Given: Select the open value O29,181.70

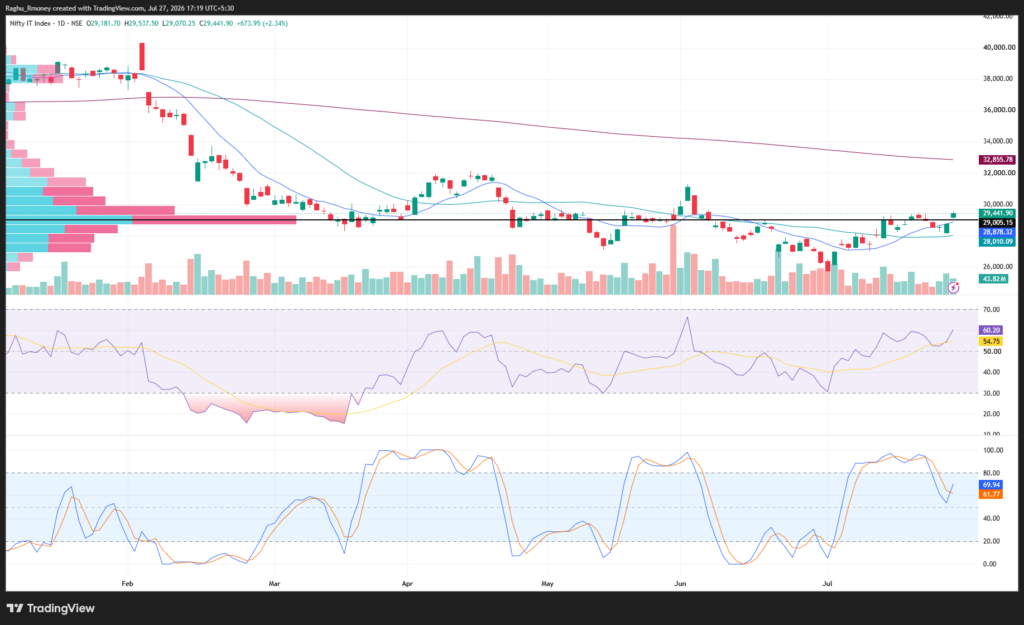Looking at the screenshot, I should [104, 24].
